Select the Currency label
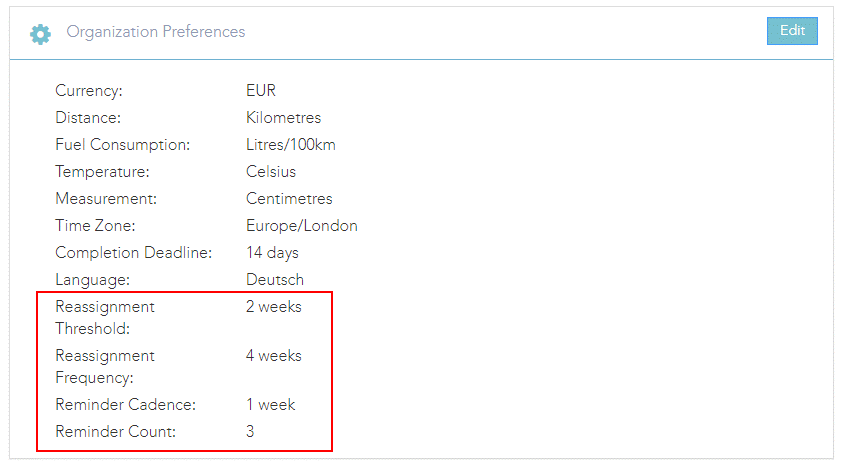This screenshot has height=466, width=842. 89,91
